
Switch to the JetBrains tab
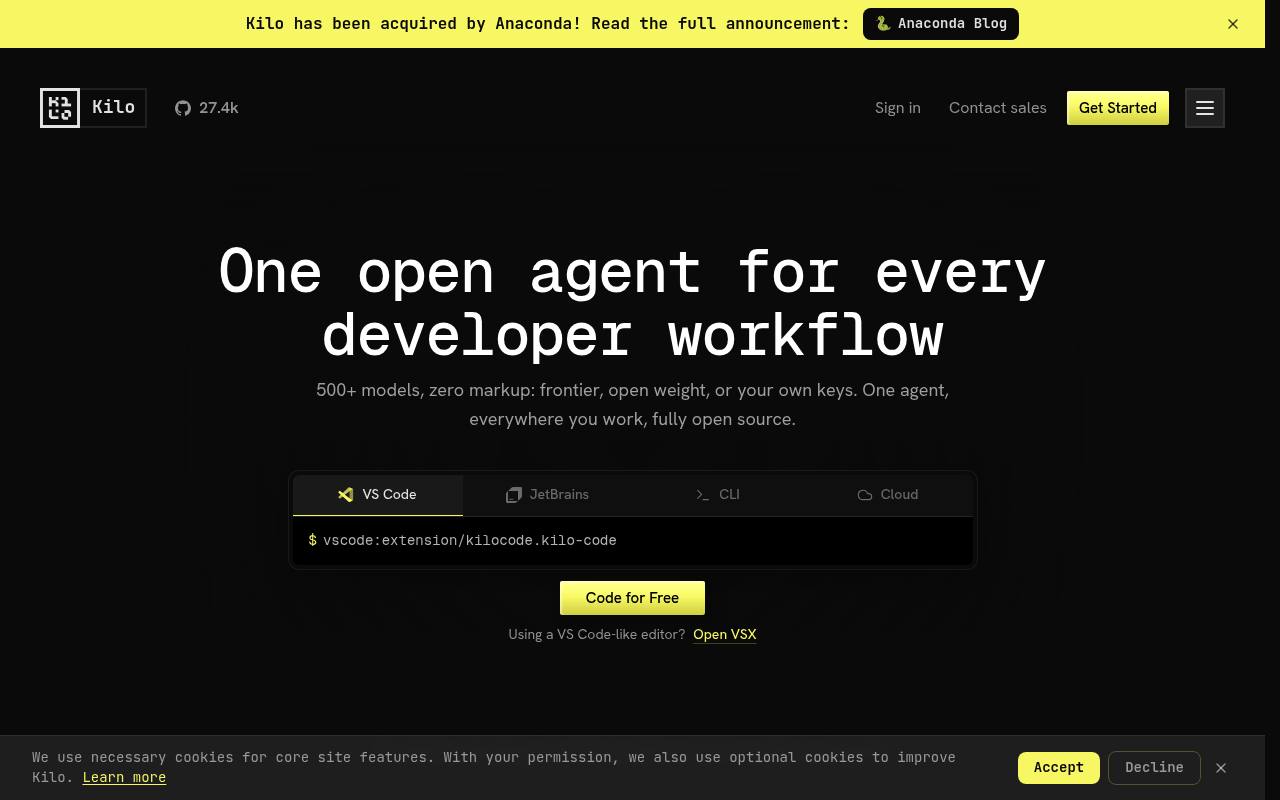pyautogui.click(x=548, y=495)
